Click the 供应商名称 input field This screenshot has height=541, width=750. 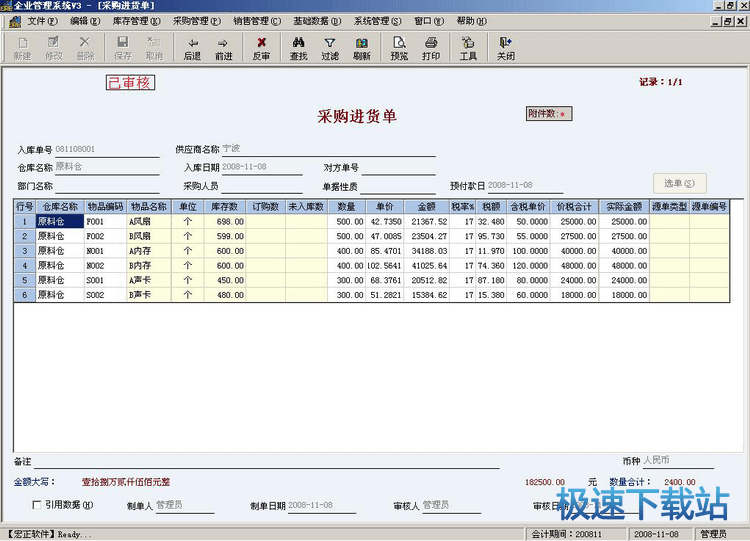click(328, 149)
